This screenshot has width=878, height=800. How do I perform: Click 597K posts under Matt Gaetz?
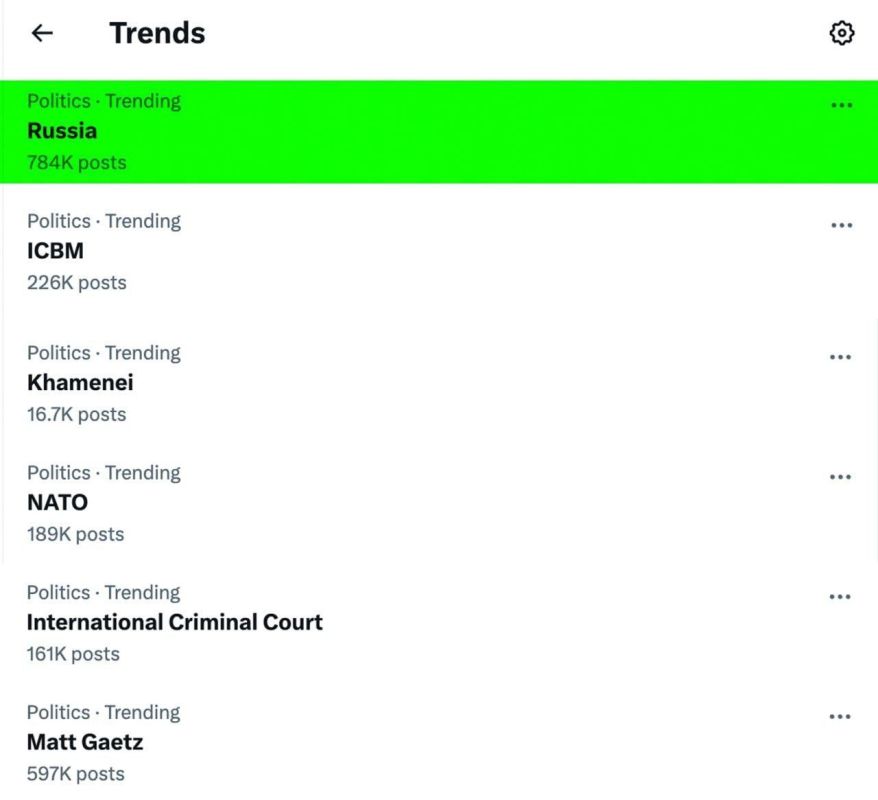coord(76,774)
